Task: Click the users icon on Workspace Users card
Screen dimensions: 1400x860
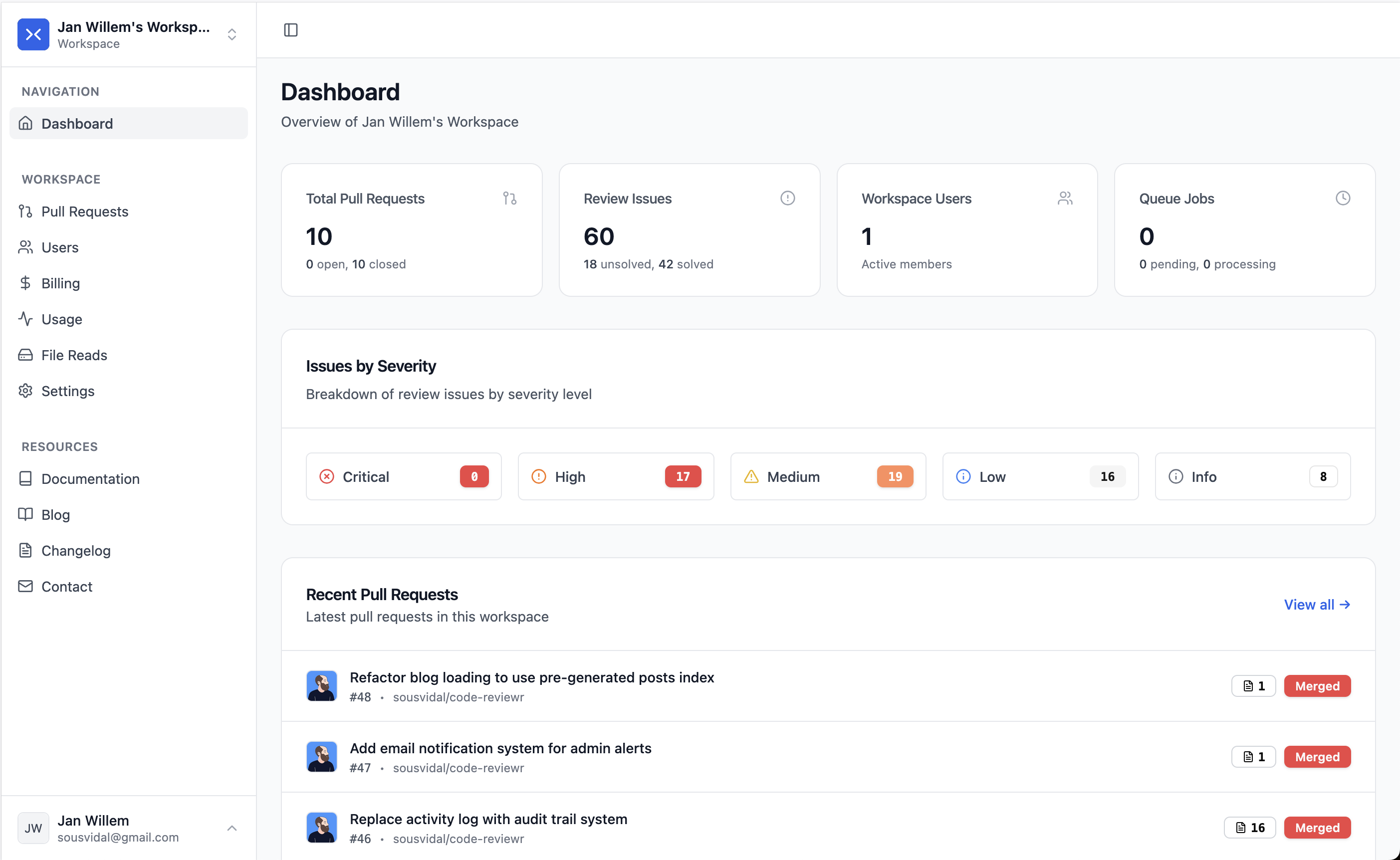Action: pos(1066,198)
